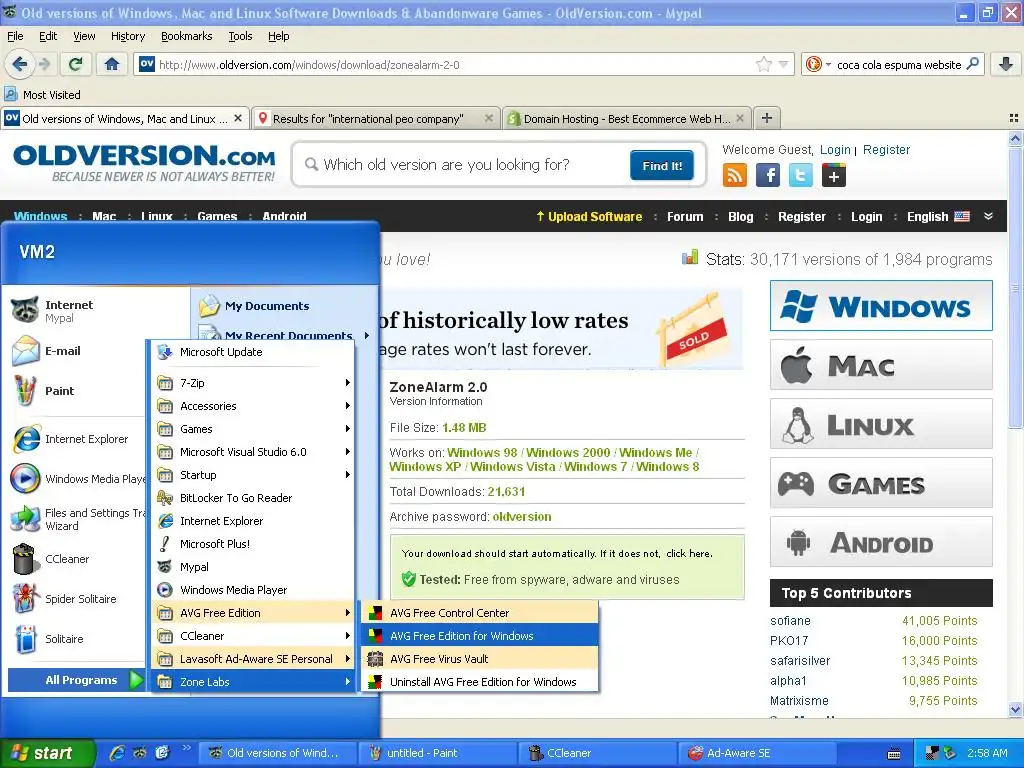
Task: Open the English language selector
Action: pyautogui.click(x=938, y=217)
